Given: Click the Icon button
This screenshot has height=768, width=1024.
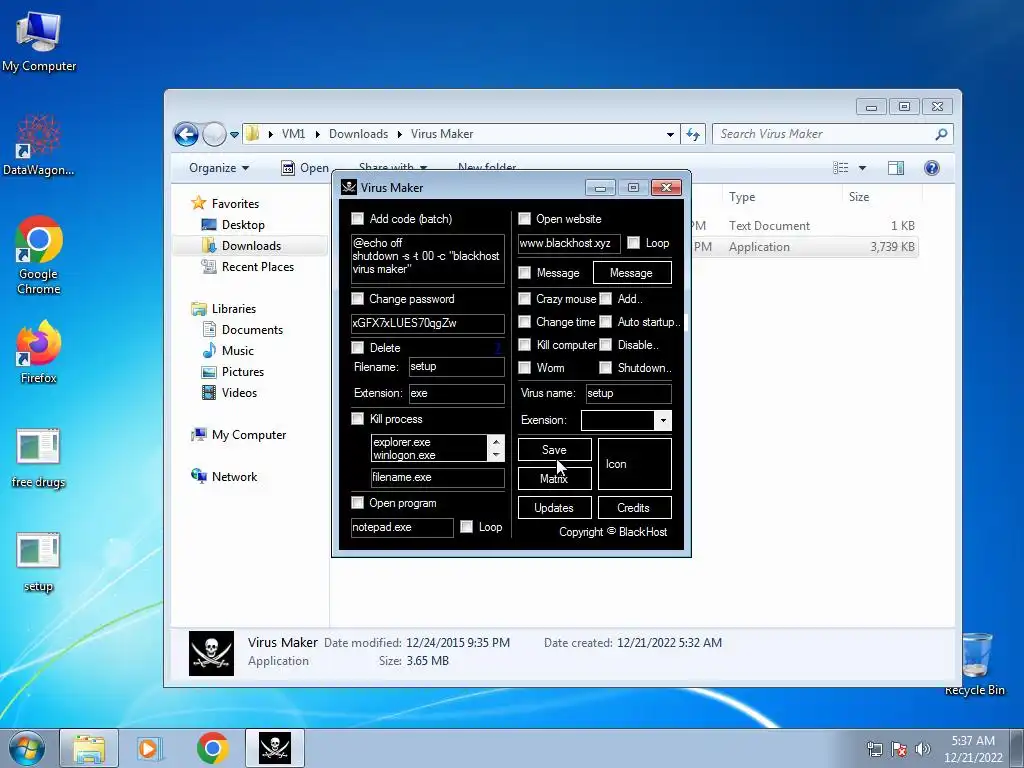Looking at the screenshot, I should pyautogui.click(x=635, y=464).
